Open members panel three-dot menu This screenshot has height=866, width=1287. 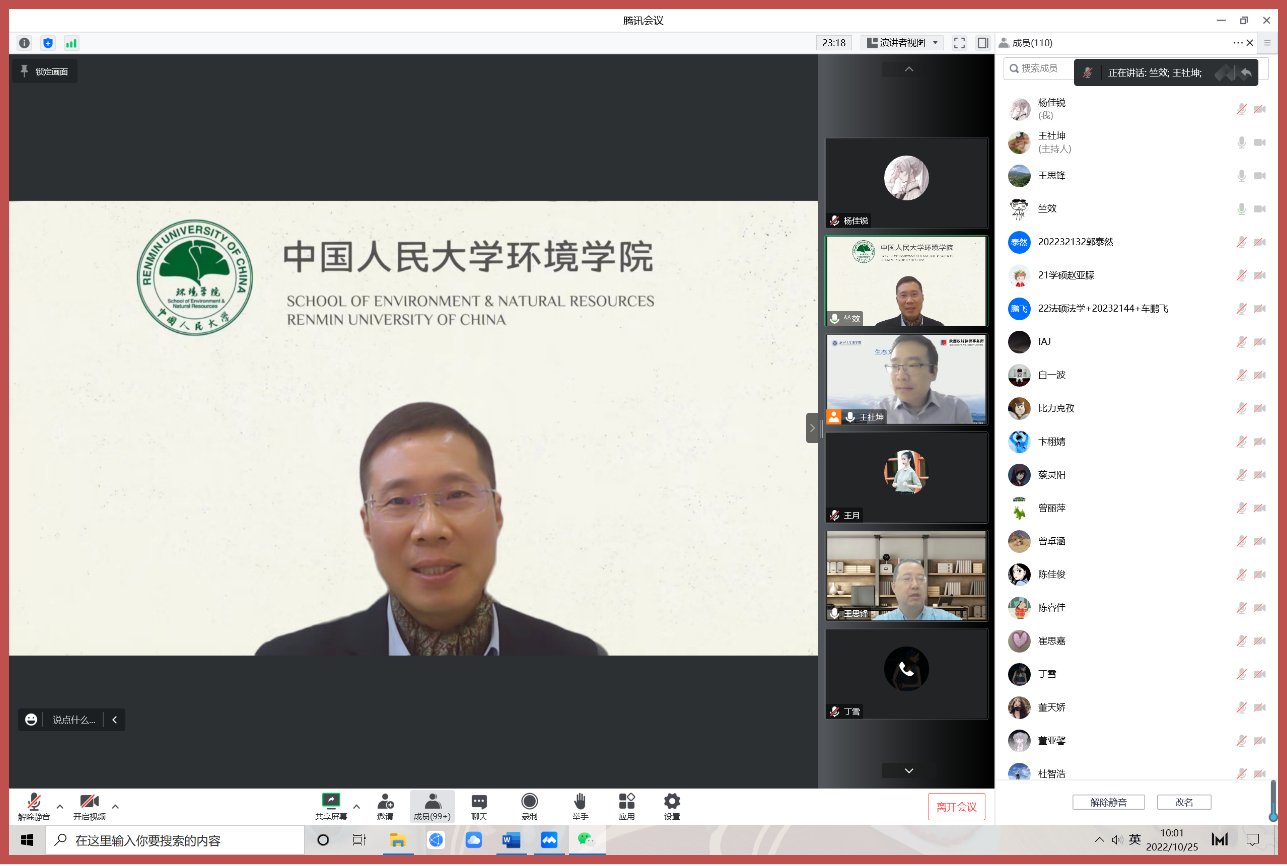[1239, 43]
